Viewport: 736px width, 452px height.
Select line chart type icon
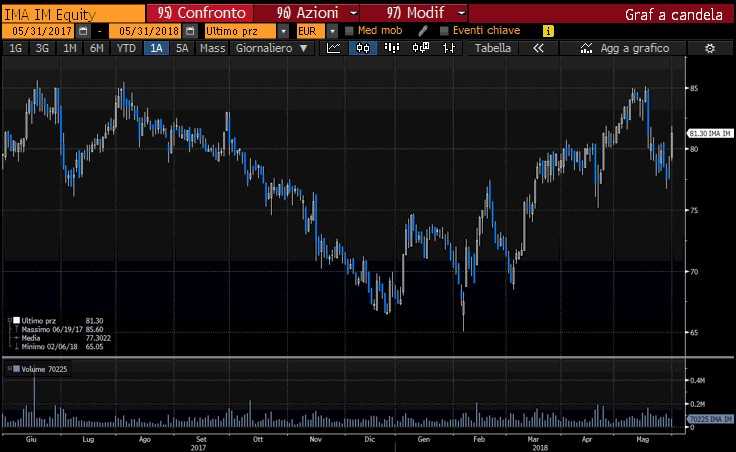334,48
